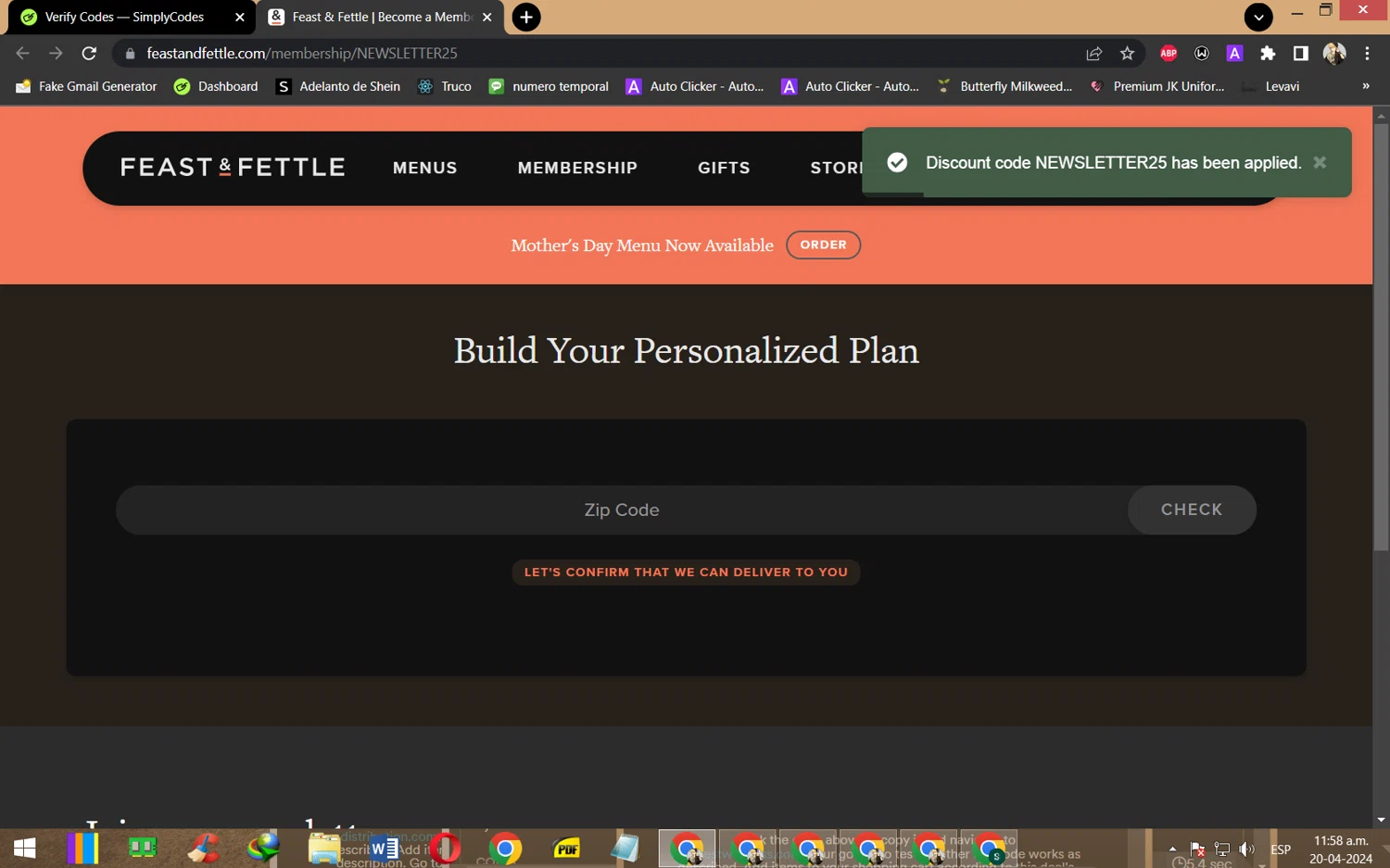Viewport: 1390px width, 868px height.
Task: Click 'LET'S CONFIRM THAT WE CAN DELIVER TO YOU'
Action: 686,572
